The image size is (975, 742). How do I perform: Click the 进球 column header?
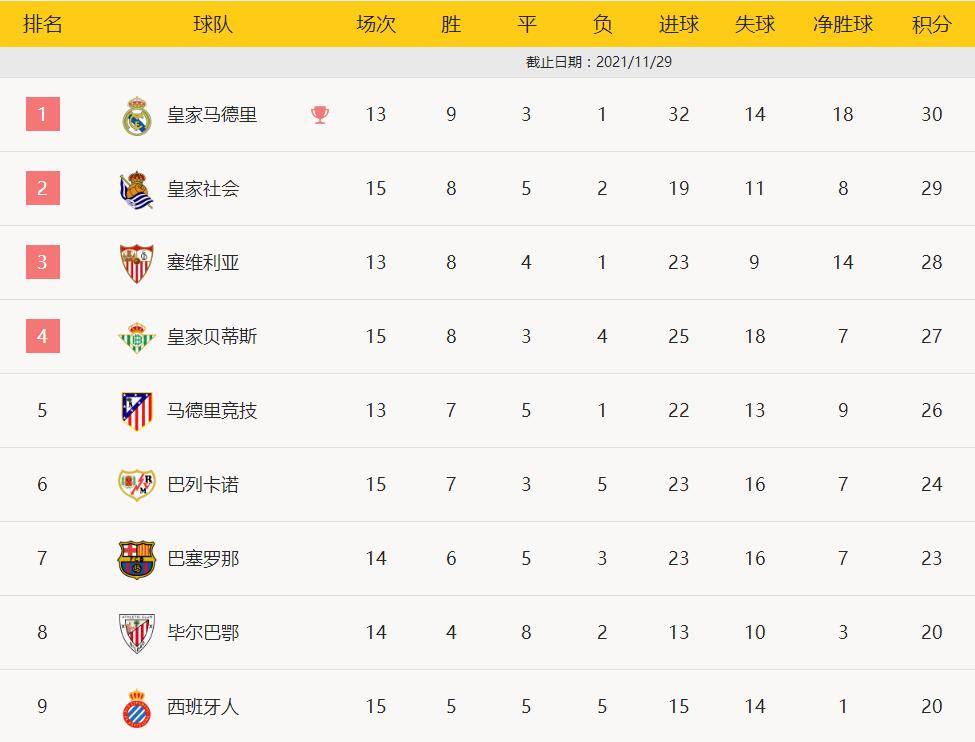pyautogui.click(x=679, y=24)
